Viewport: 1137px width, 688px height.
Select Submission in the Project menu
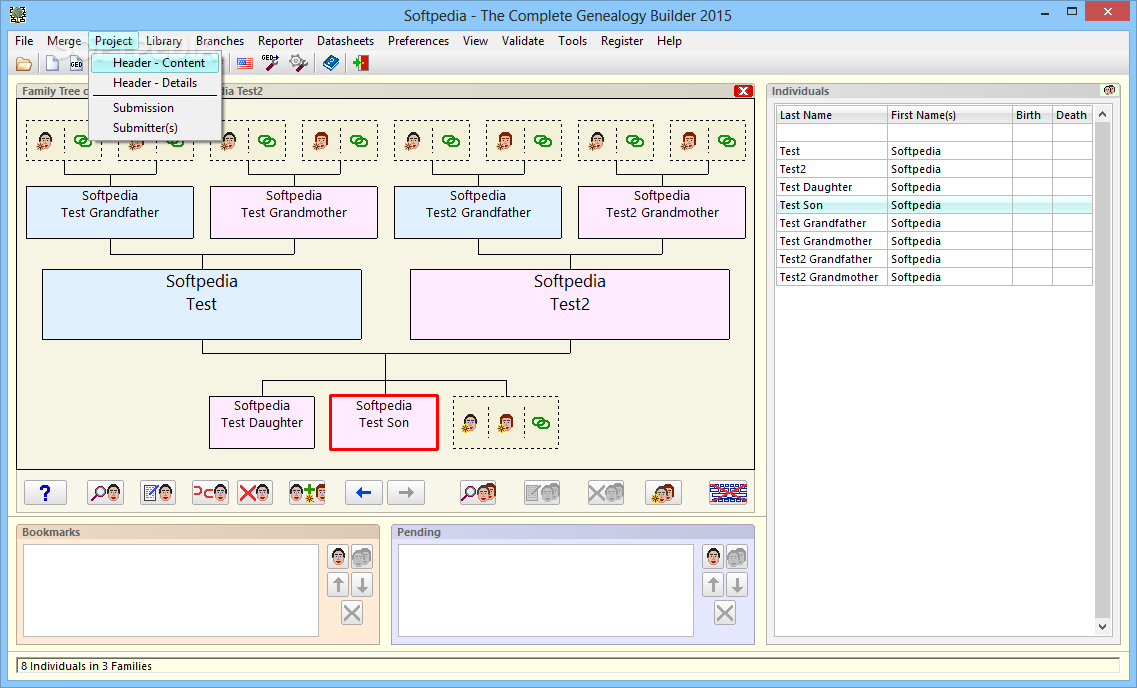[x=144, y=107]
